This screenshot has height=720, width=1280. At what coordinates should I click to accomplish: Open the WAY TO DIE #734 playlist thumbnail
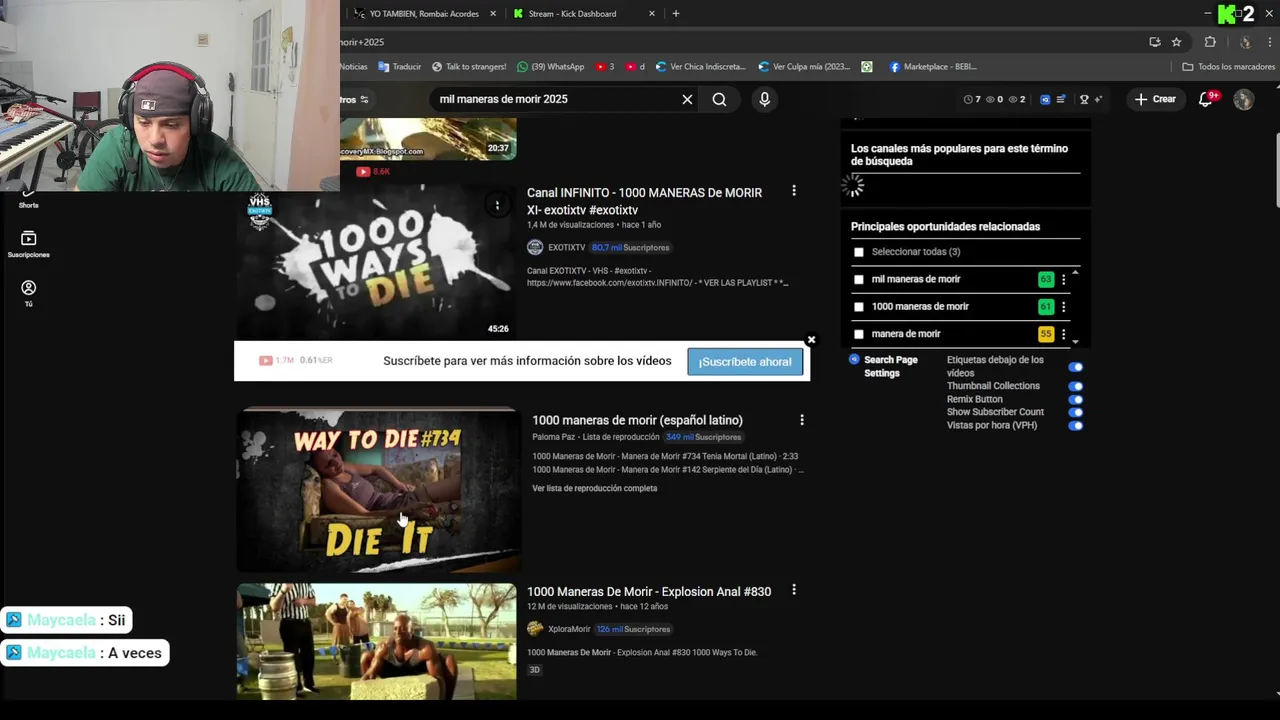(377, 489)
